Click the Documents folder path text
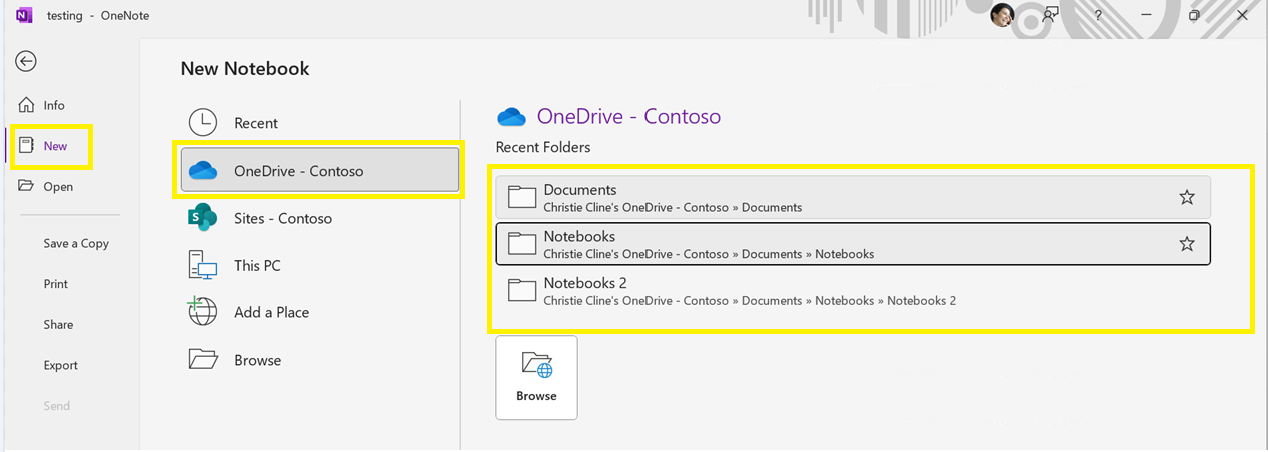This screenshot has width=1268, height=452. (x=673, y=208)
